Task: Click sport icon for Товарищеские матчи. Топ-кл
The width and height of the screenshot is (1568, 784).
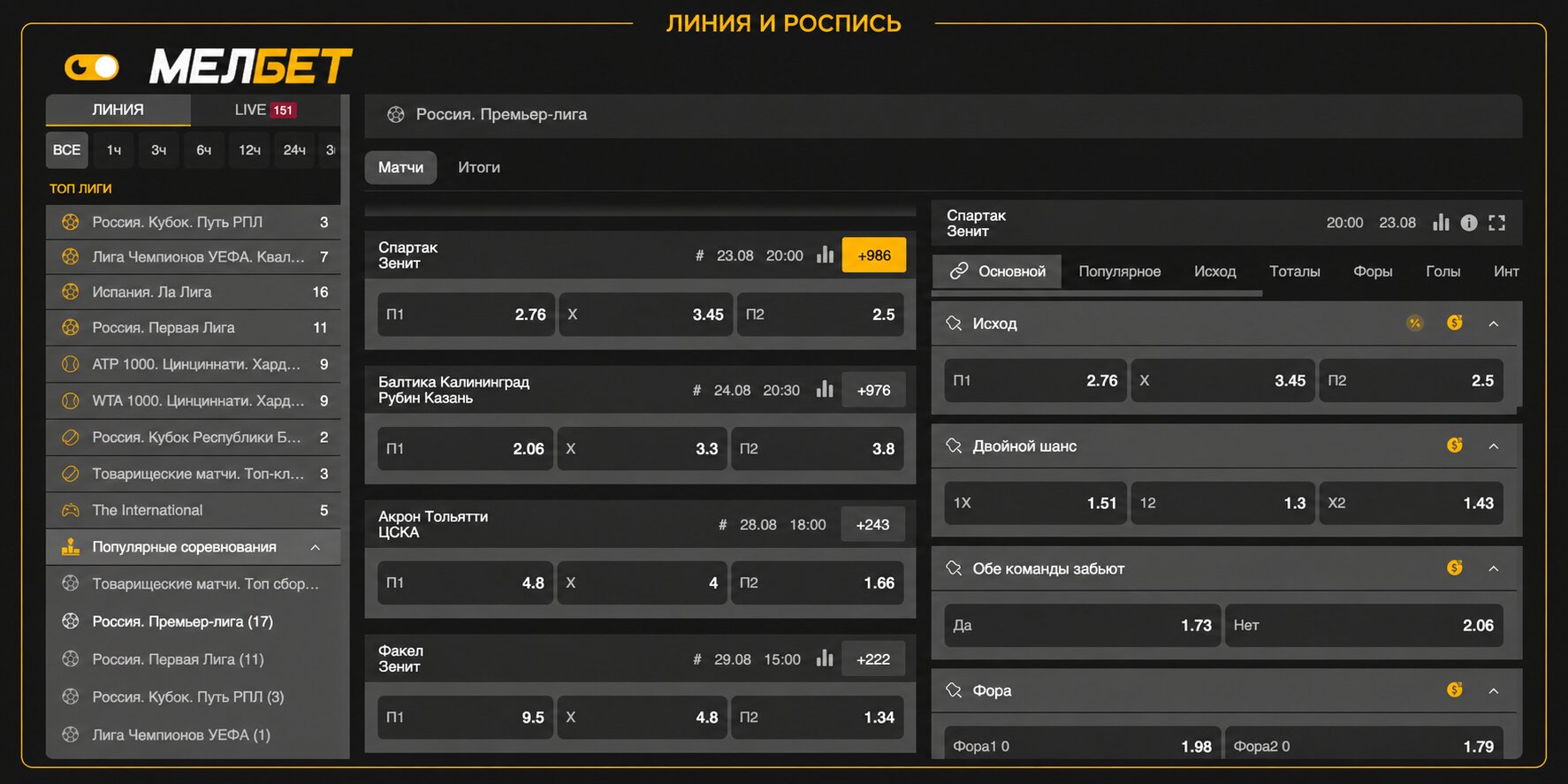Action: 70,474
